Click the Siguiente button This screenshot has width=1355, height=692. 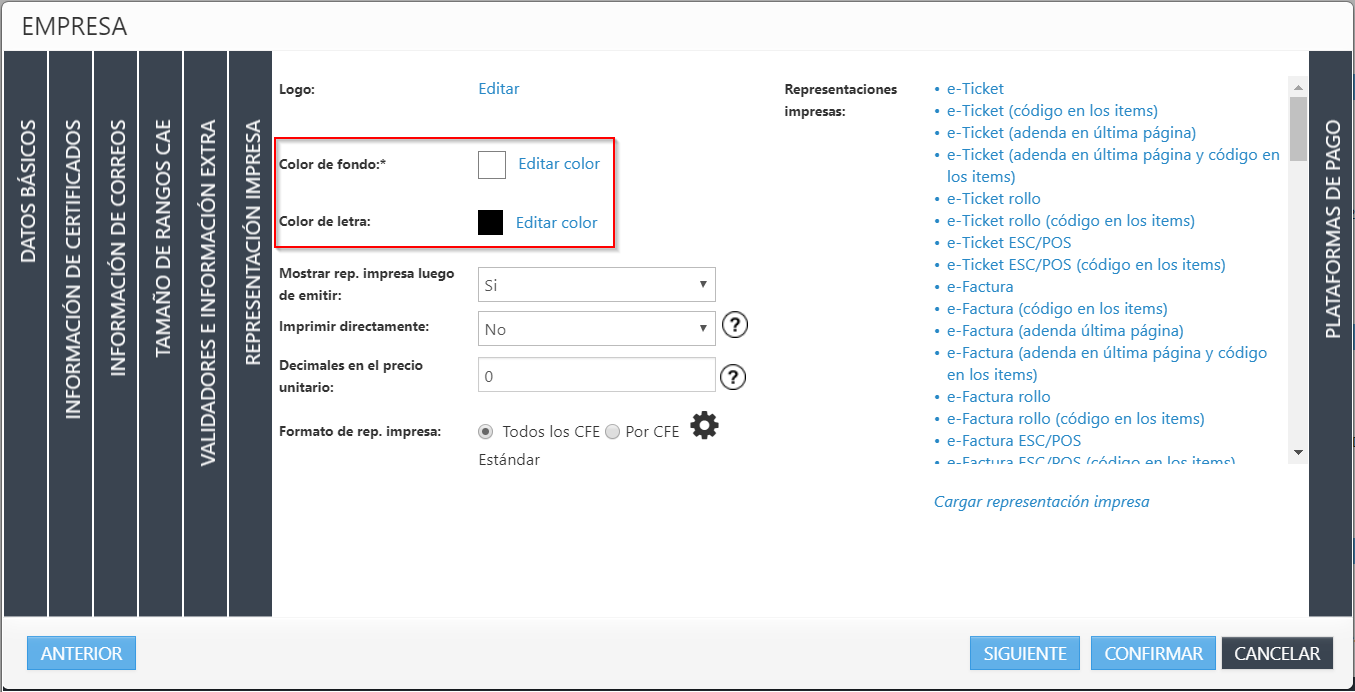[1024, 654]
